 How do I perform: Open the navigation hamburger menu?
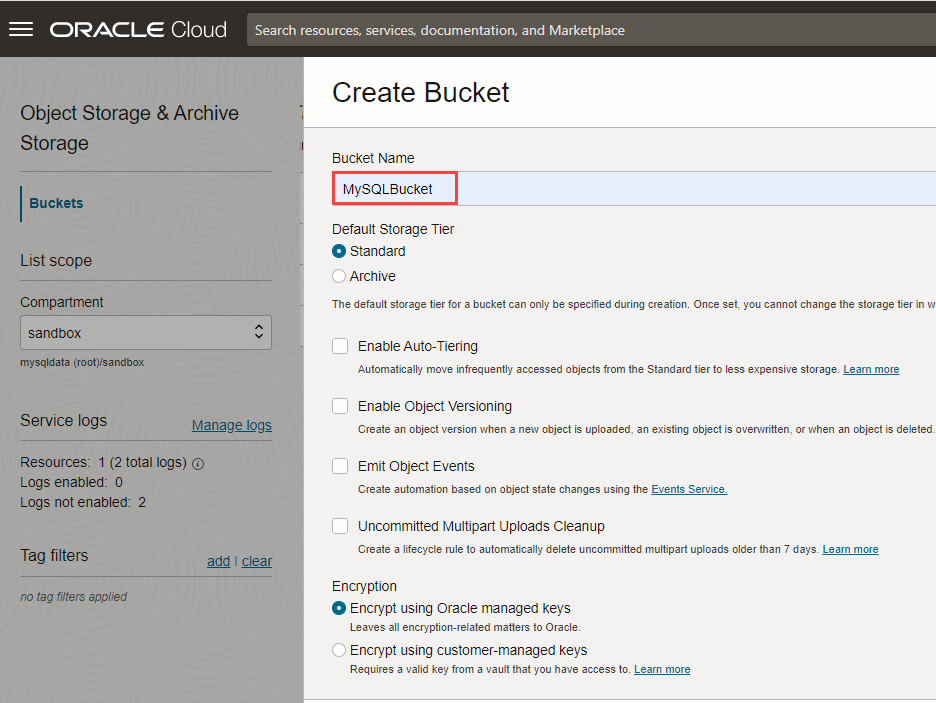coord(20,29)
